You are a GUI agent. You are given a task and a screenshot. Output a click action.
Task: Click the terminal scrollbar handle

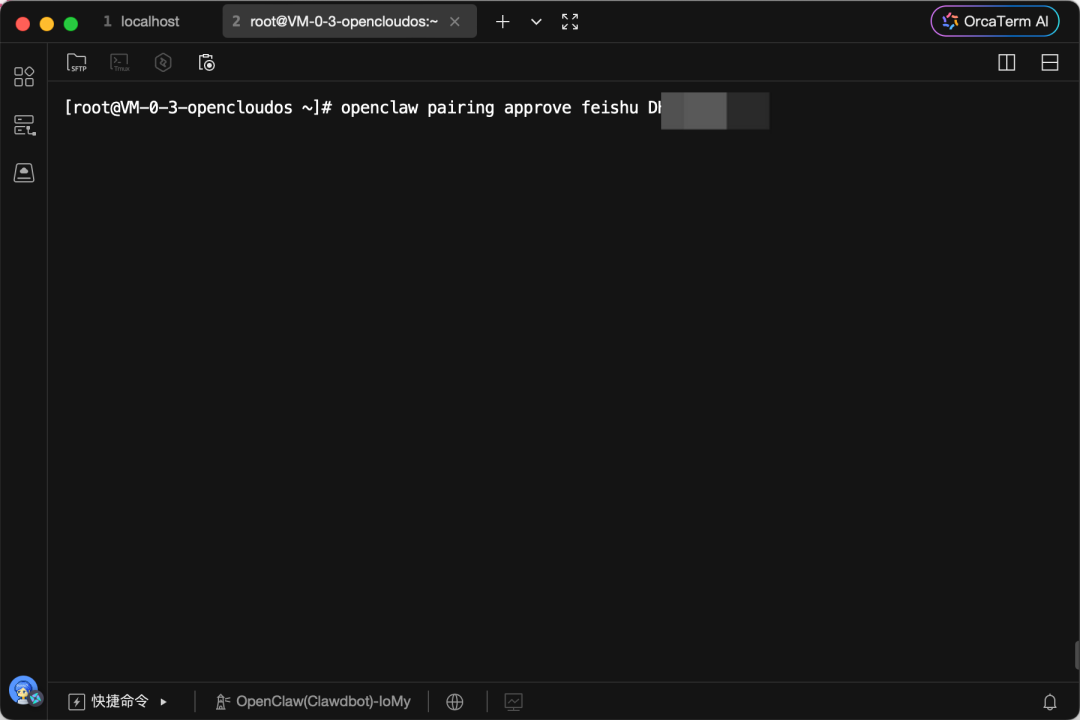click(1077, 655)
